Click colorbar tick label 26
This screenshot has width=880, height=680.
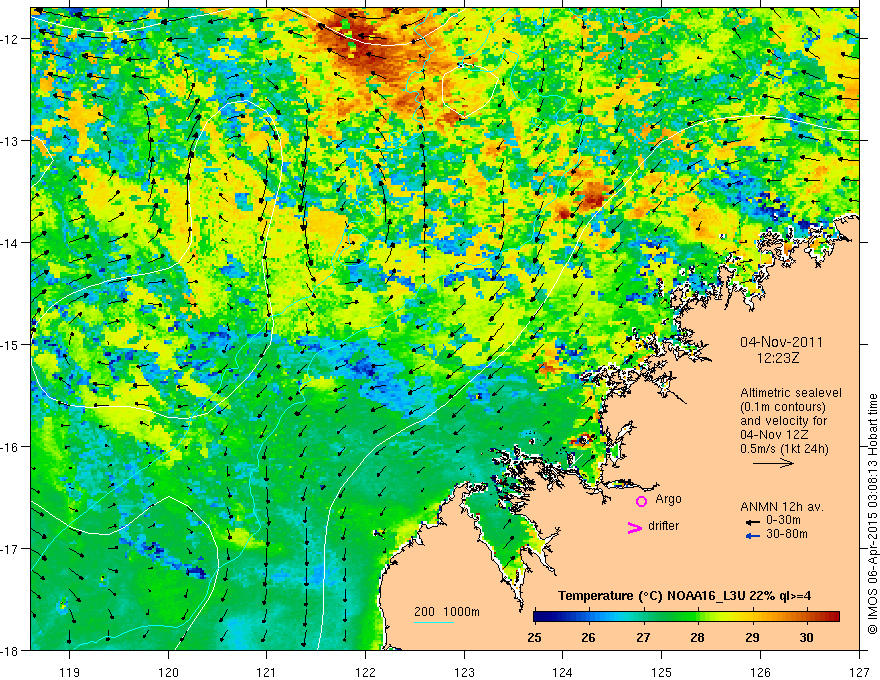pyautogui.click(x=588, y=638)
